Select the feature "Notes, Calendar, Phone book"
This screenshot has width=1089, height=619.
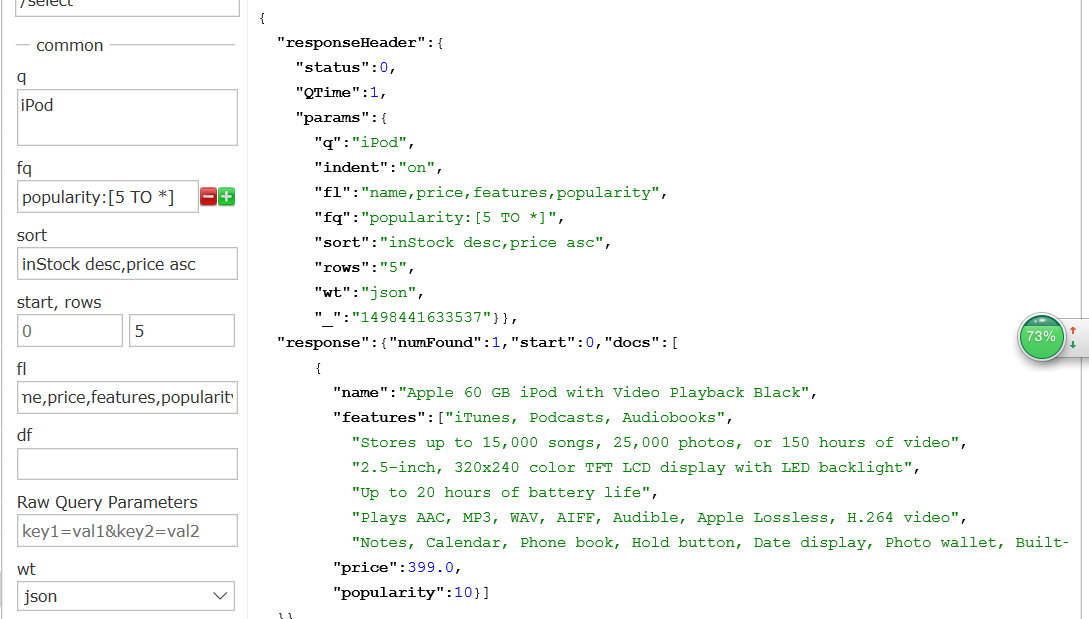(x=710, y=543)
